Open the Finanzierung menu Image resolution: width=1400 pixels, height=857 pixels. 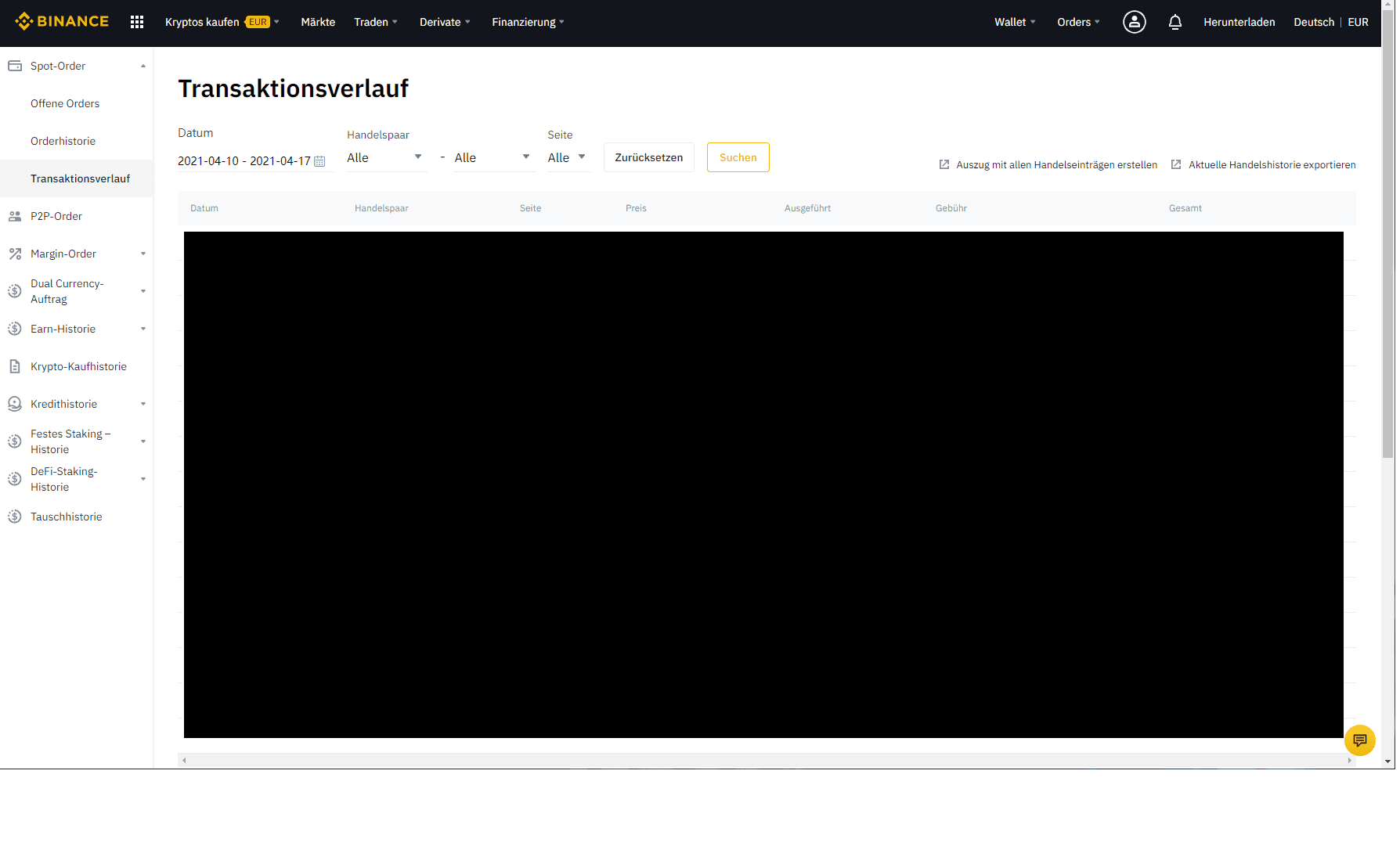pos(528,22)
